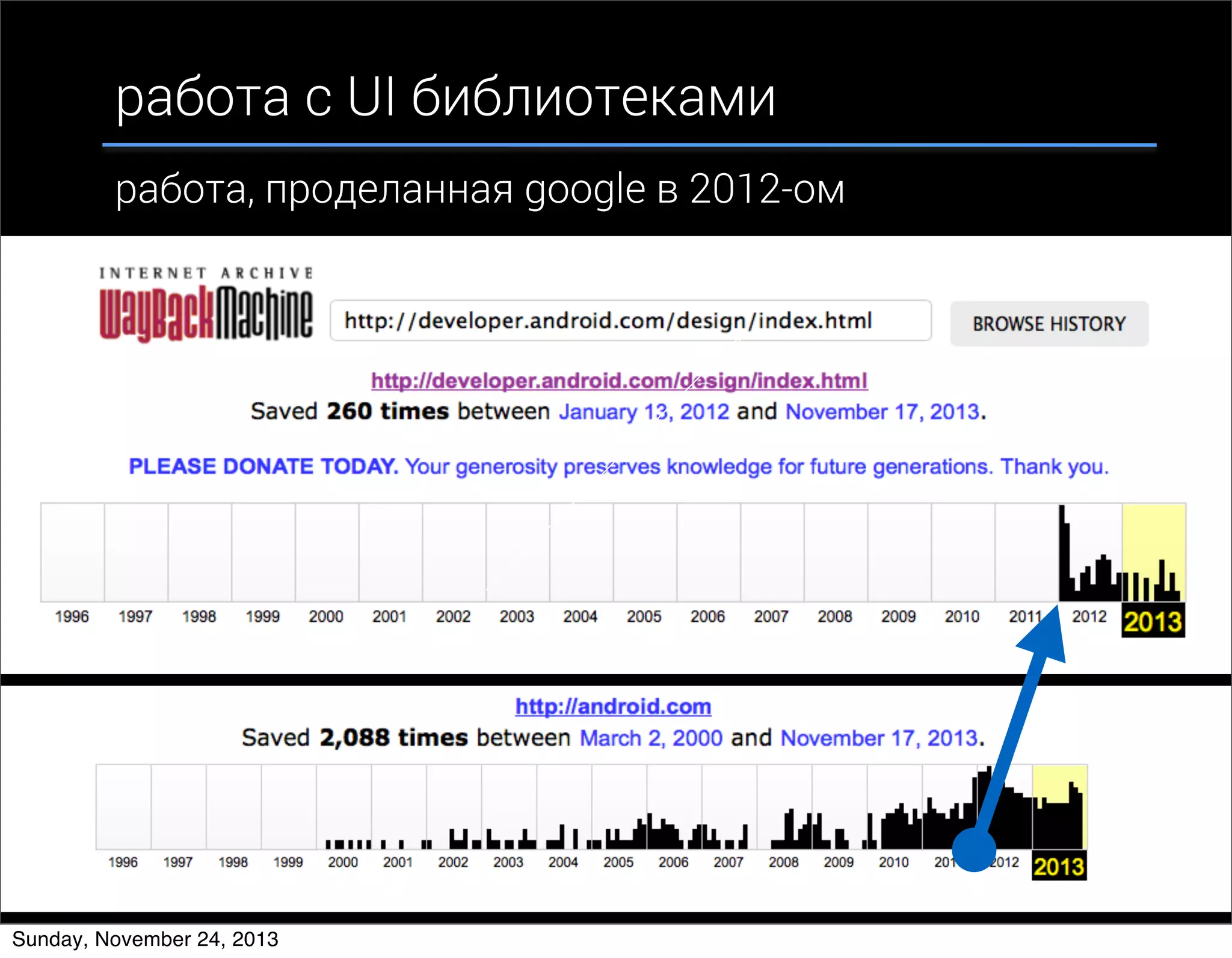1232x958 pixels.
Task: Open the developer.android.com/design/index.html link
Action: 619,381
